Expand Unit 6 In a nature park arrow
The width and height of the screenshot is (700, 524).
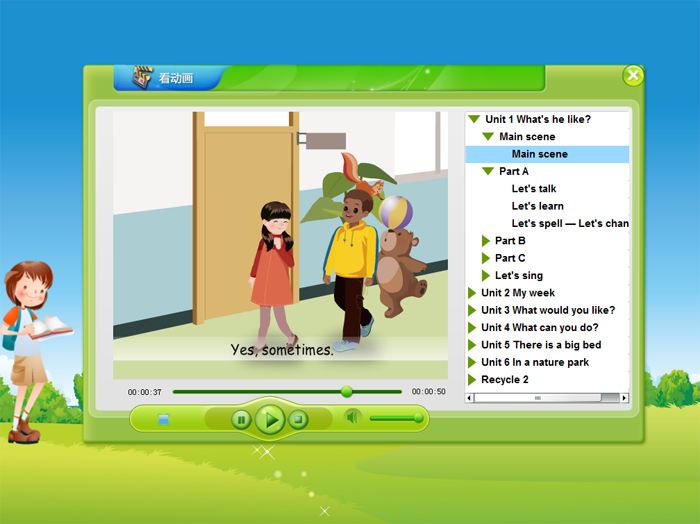click(x=472, y=362)
